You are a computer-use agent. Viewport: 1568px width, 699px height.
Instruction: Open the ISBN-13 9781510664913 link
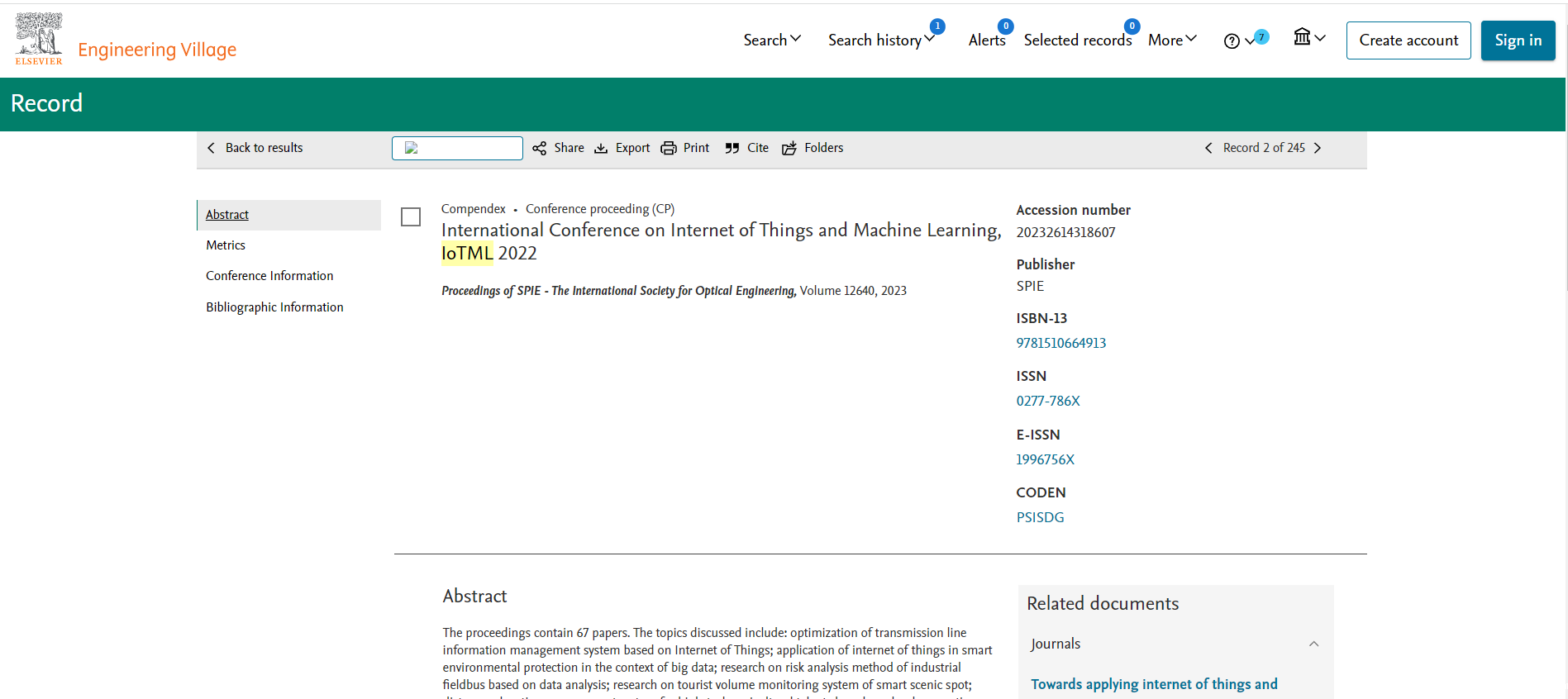(1061, 343)
